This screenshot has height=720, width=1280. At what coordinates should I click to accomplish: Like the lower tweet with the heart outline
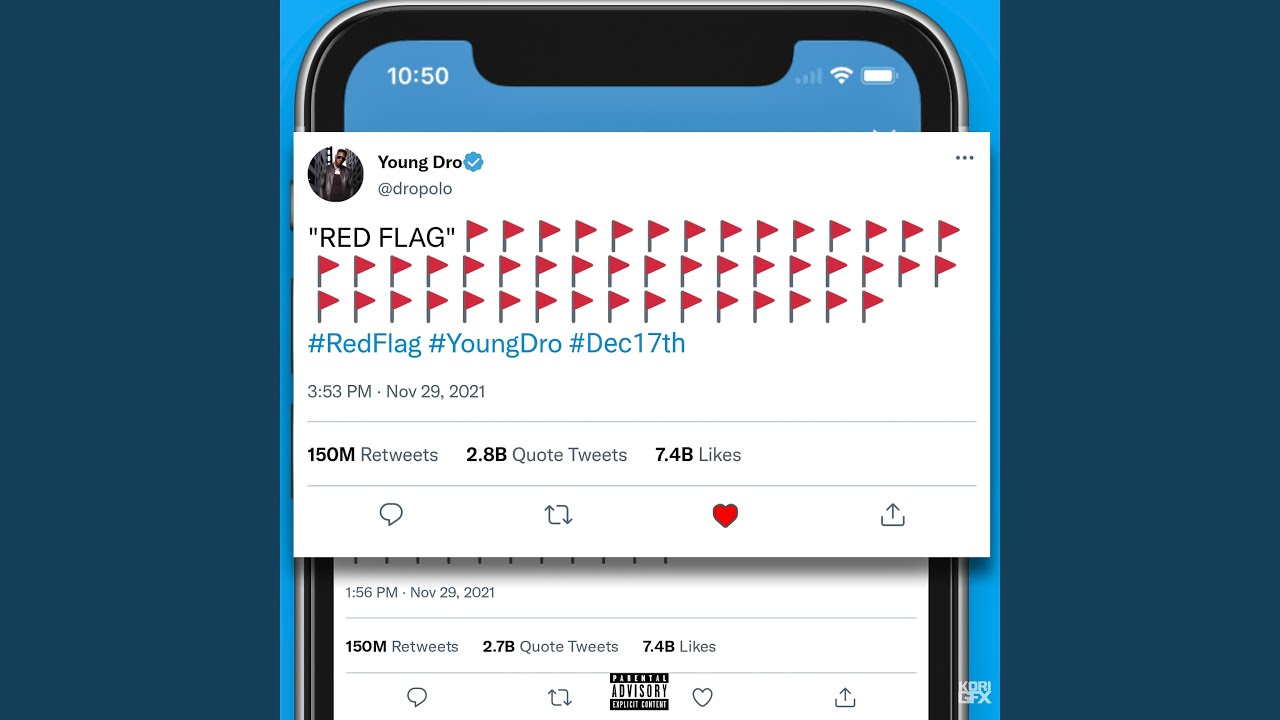coord(703,698)
